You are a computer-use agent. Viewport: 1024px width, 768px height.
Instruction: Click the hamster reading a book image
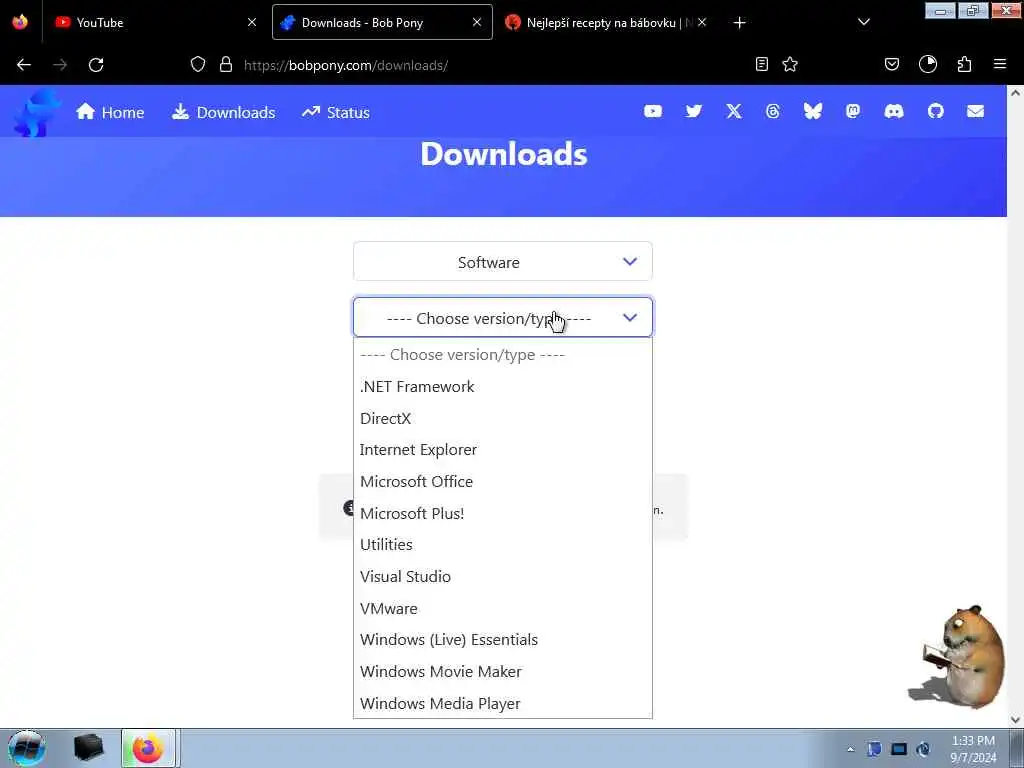pyautogui.click(x=958, y=656)
